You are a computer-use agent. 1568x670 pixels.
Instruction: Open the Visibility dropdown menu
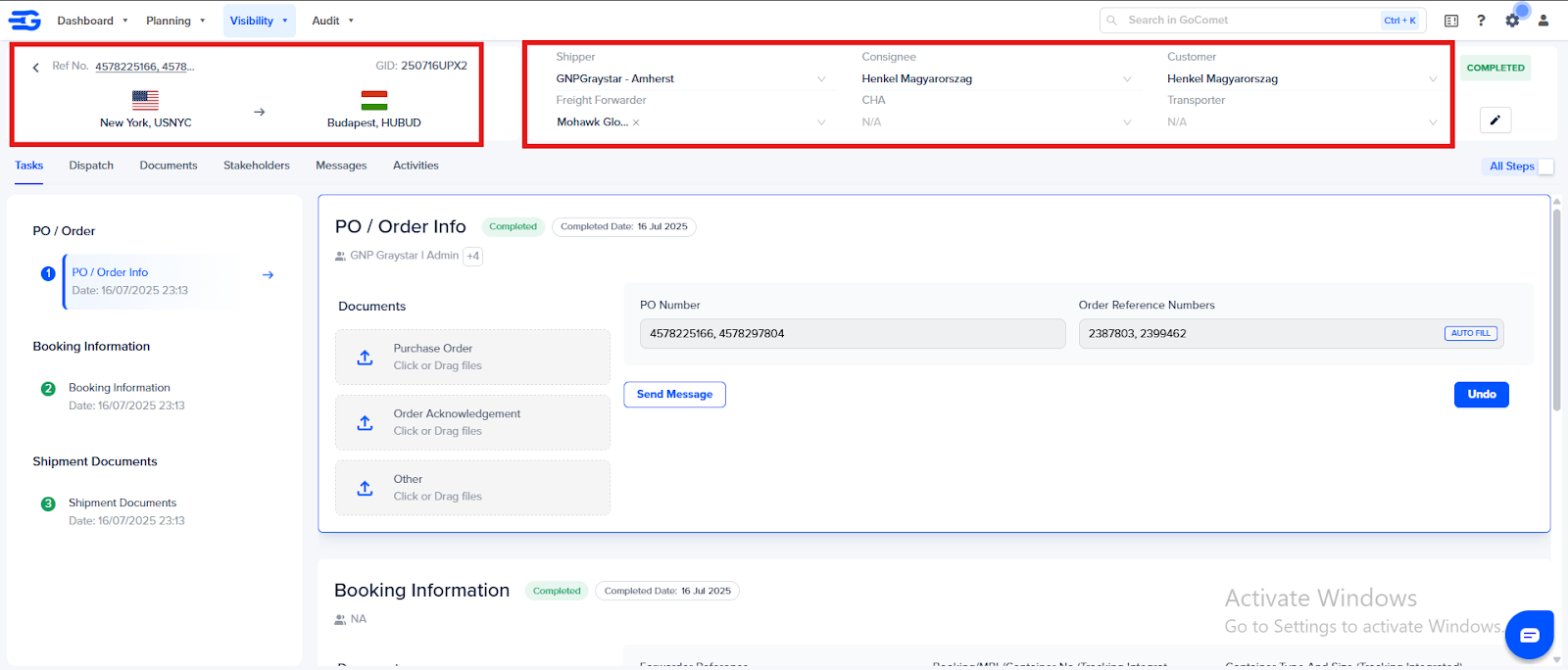[259, 21]
